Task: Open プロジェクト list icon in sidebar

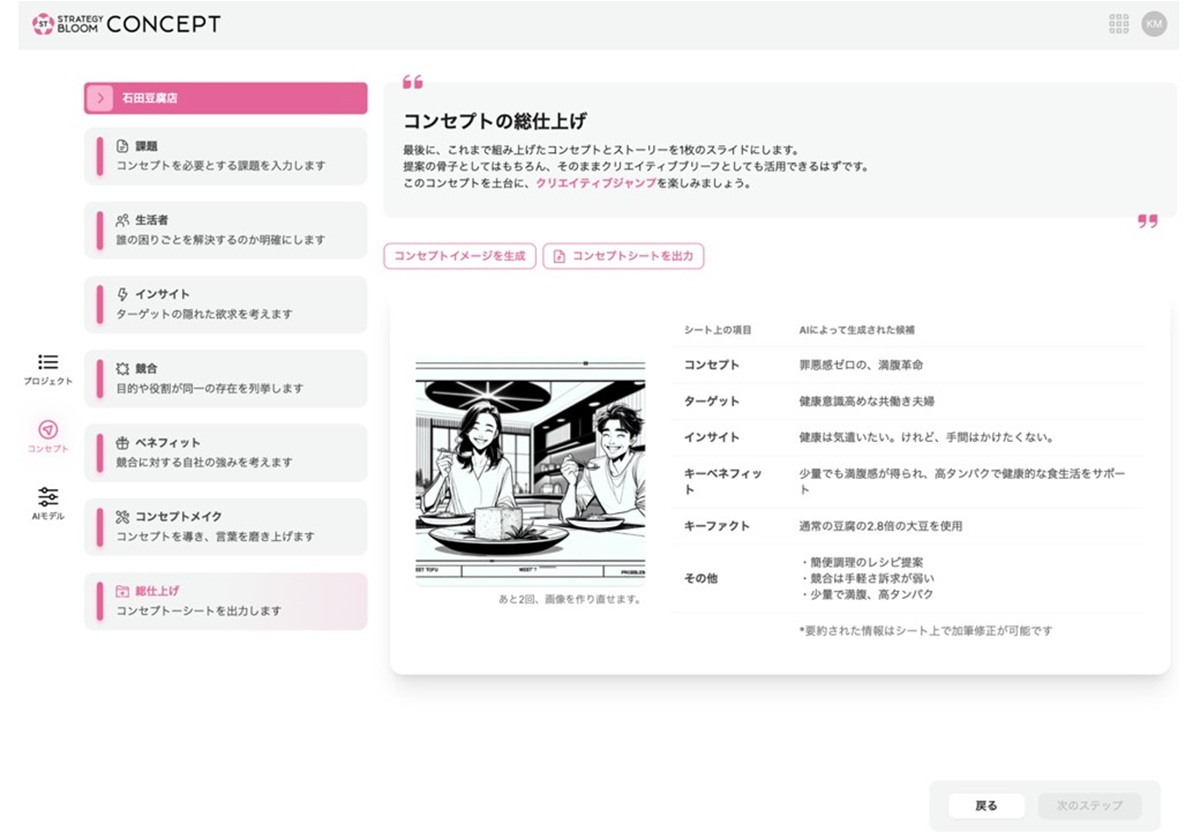Action: [x=48, y=362]
